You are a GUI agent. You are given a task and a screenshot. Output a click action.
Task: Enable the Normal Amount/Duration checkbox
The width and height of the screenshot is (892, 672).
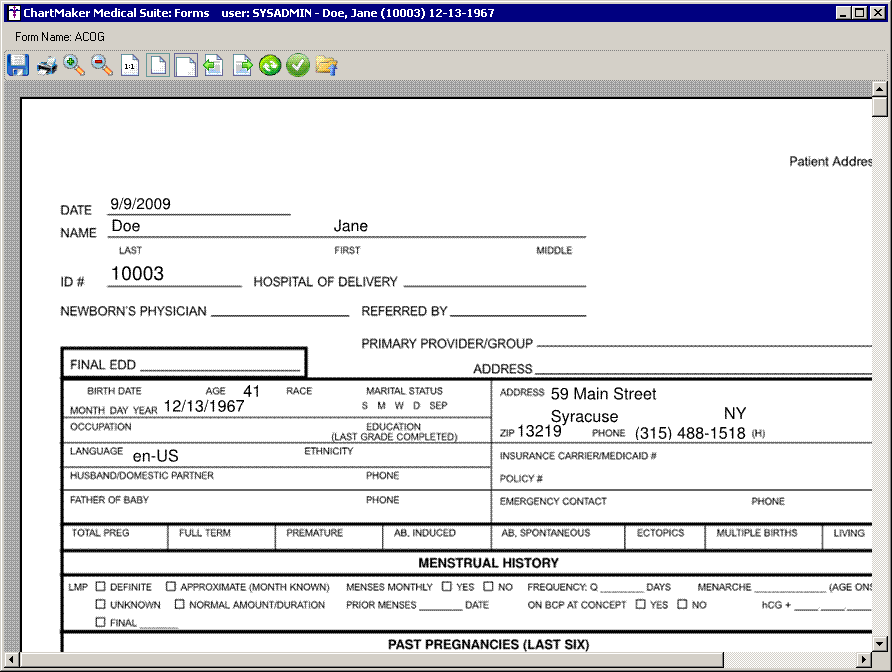(180, 604)
